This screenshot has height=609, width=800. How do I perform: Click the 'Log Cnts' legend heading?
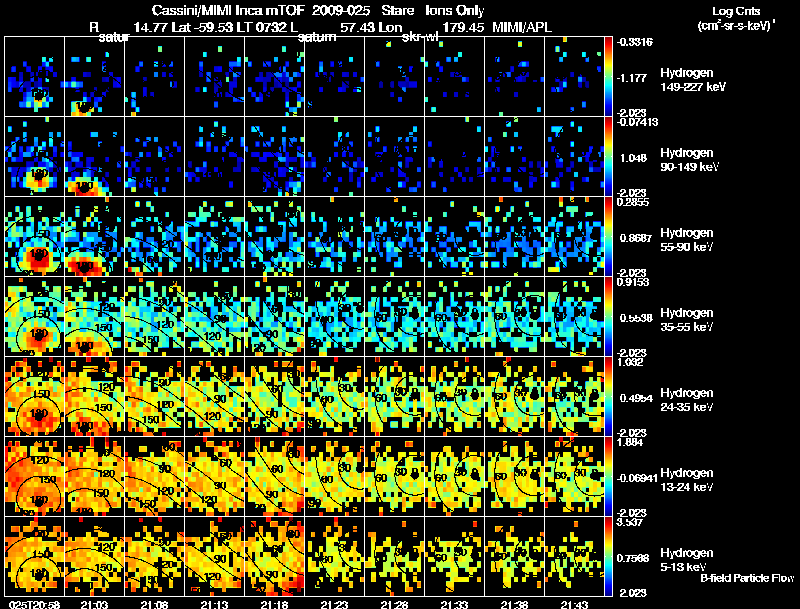736,12
